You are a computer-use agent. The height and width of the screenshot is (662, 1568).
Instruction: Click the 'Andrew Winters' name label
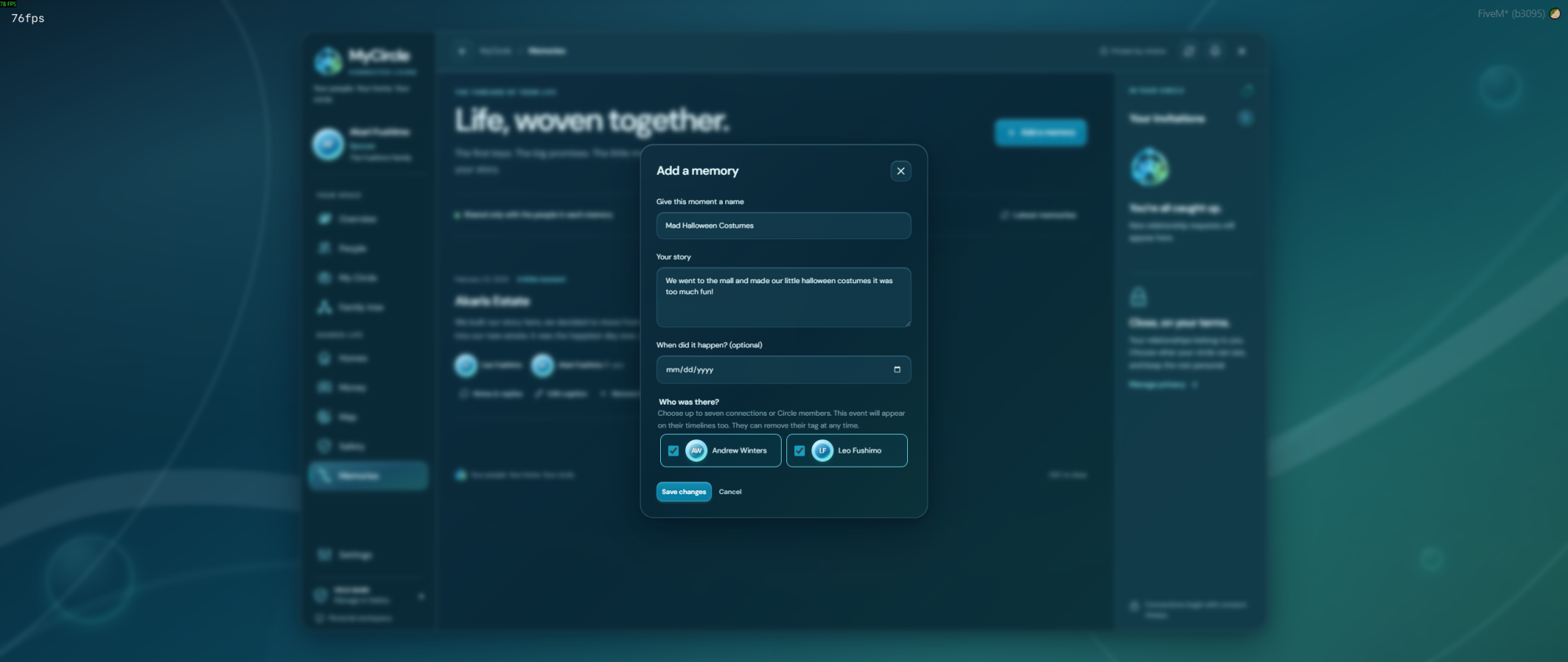point(739,451)
